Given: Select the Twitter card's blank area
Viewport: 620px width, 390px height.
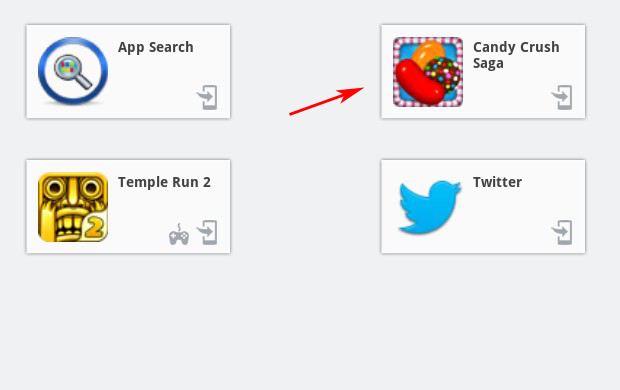Looking at the screenshot, I should point(510,222).
